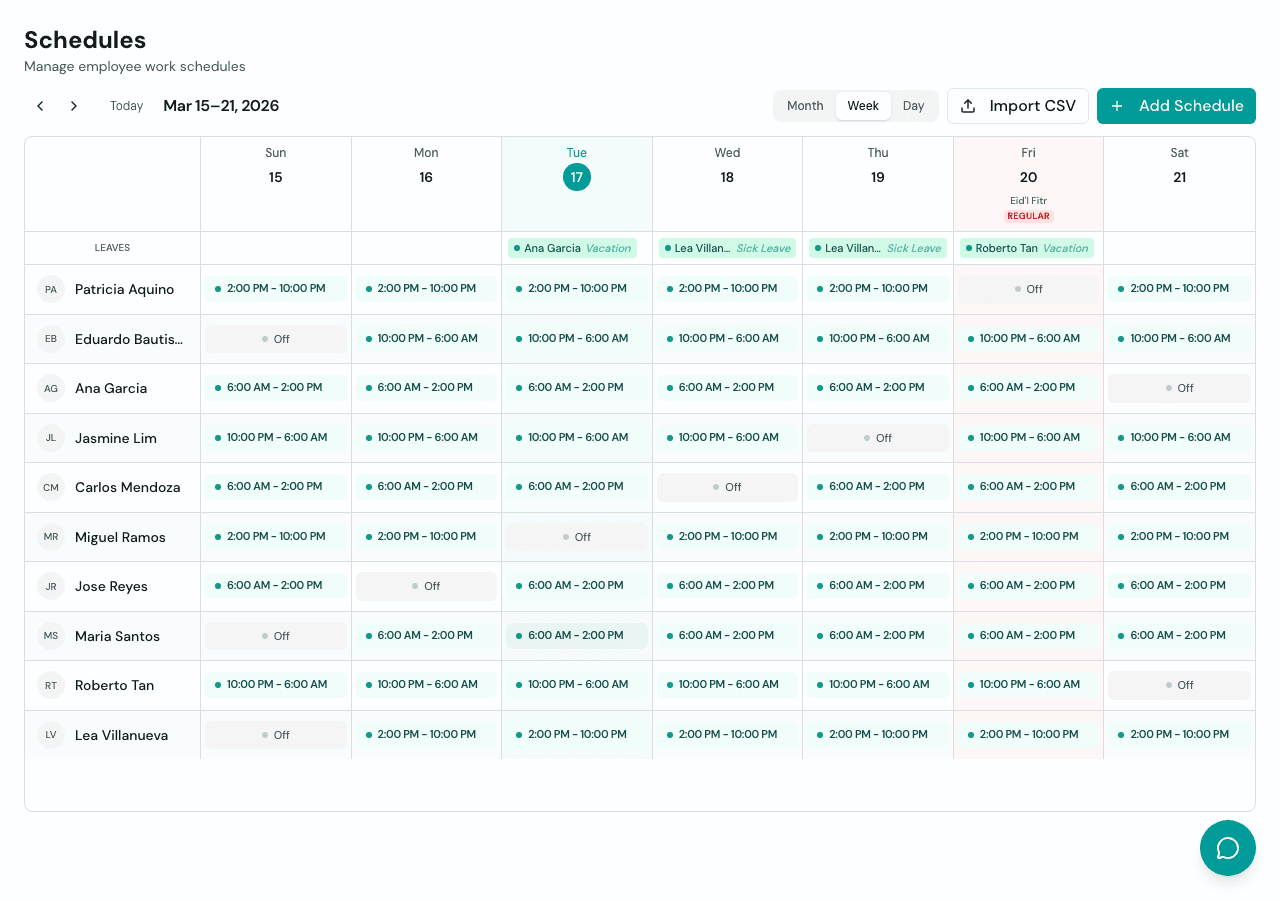Image resolution: width=1280 pixels, height=900 pixels.
Task: Click Carlos Mendoza's avatar initials
Action: tap(50, 487)
